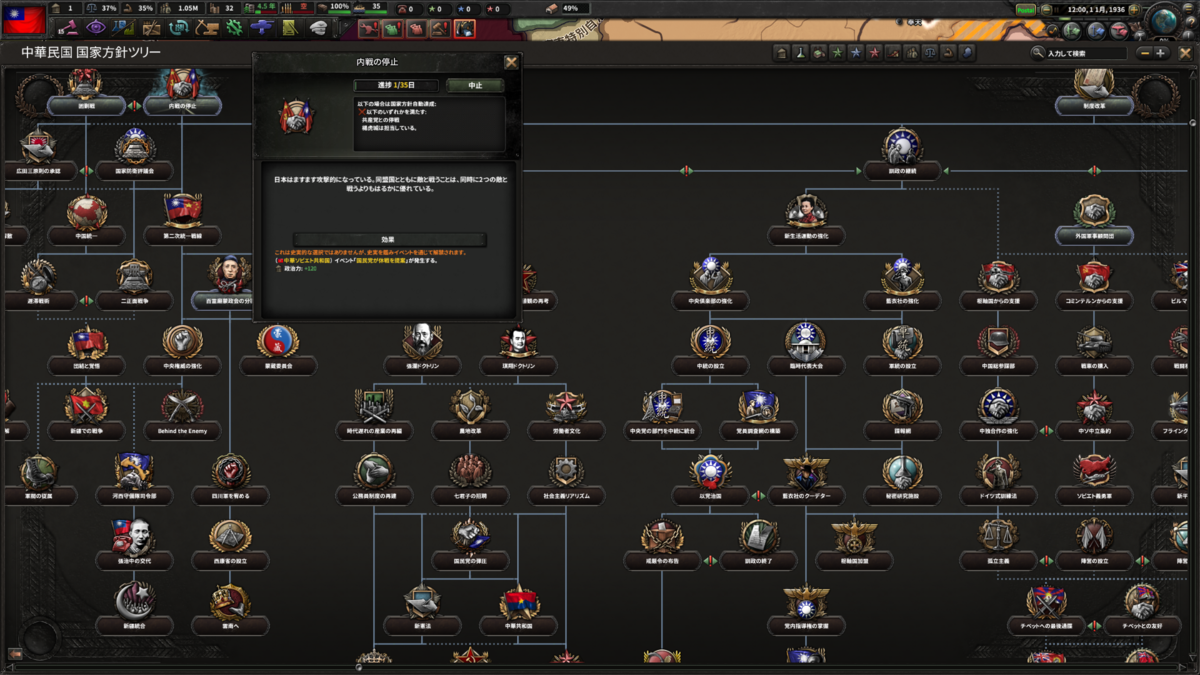Toggle the flexed arm focus filter
This screenshot has height=675, width=1200.
pyautogui.click(x=948, y=53)
